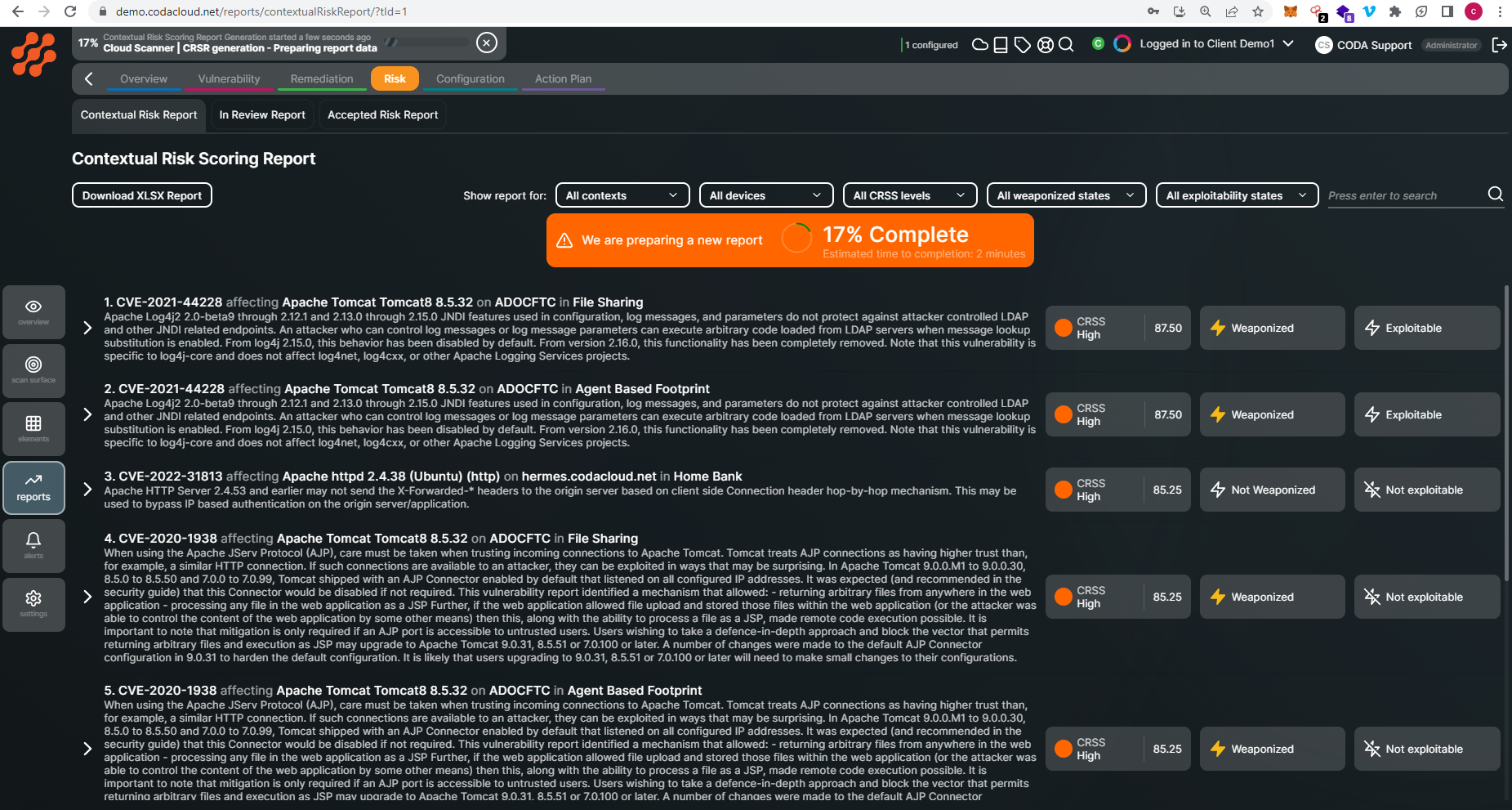Click the back arrow in tab bar
The image size is (1512, 810).
point(89,78)
